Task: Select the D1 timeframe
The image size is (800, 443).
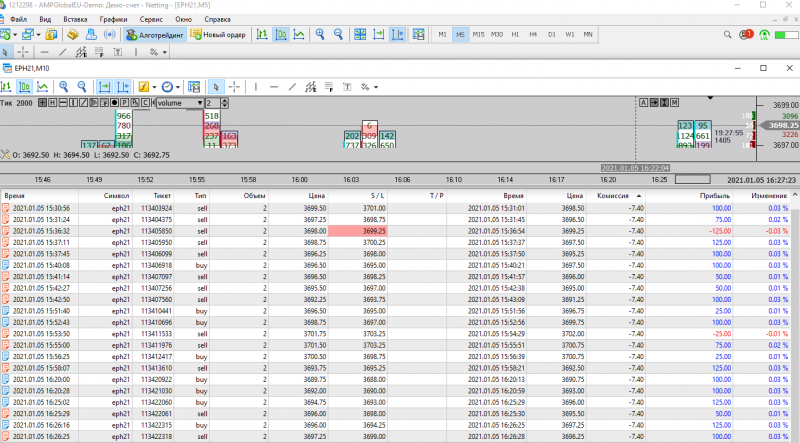Action: [551, 34]
